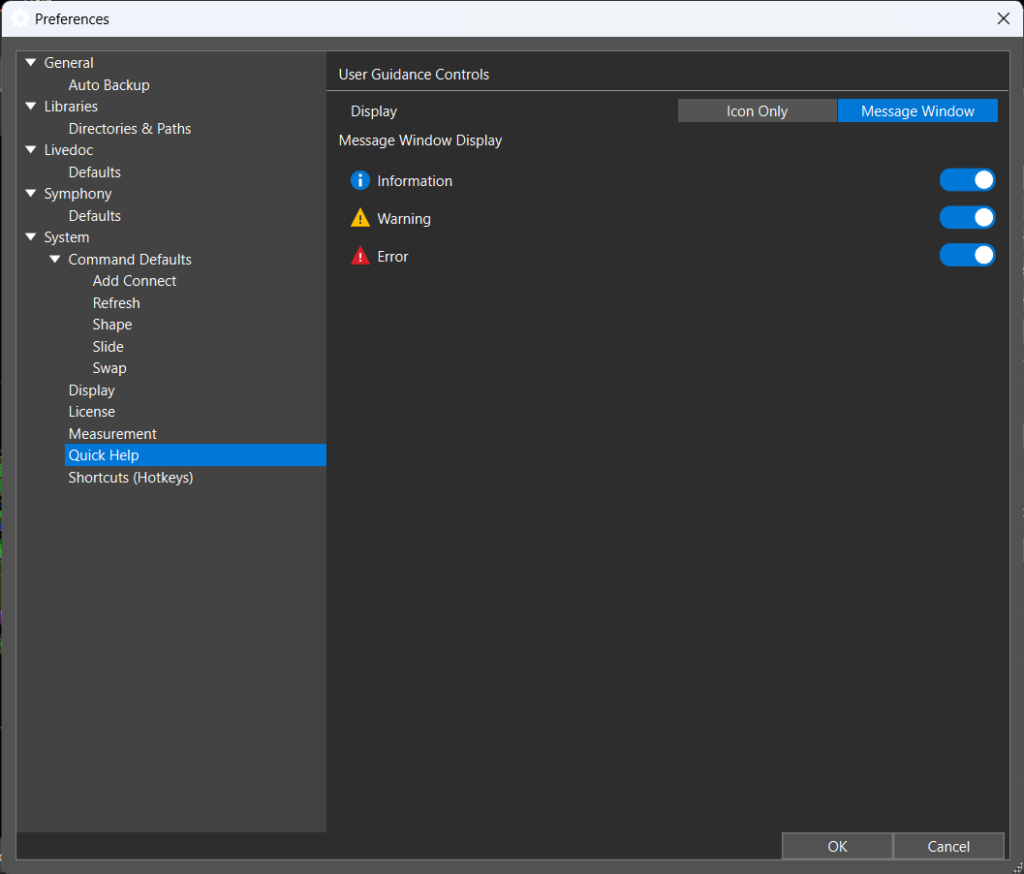The width and height of the screenshot is (1024, 874).
Task: Select Defaults under Livedoc
Action: (x=95, y=172)
